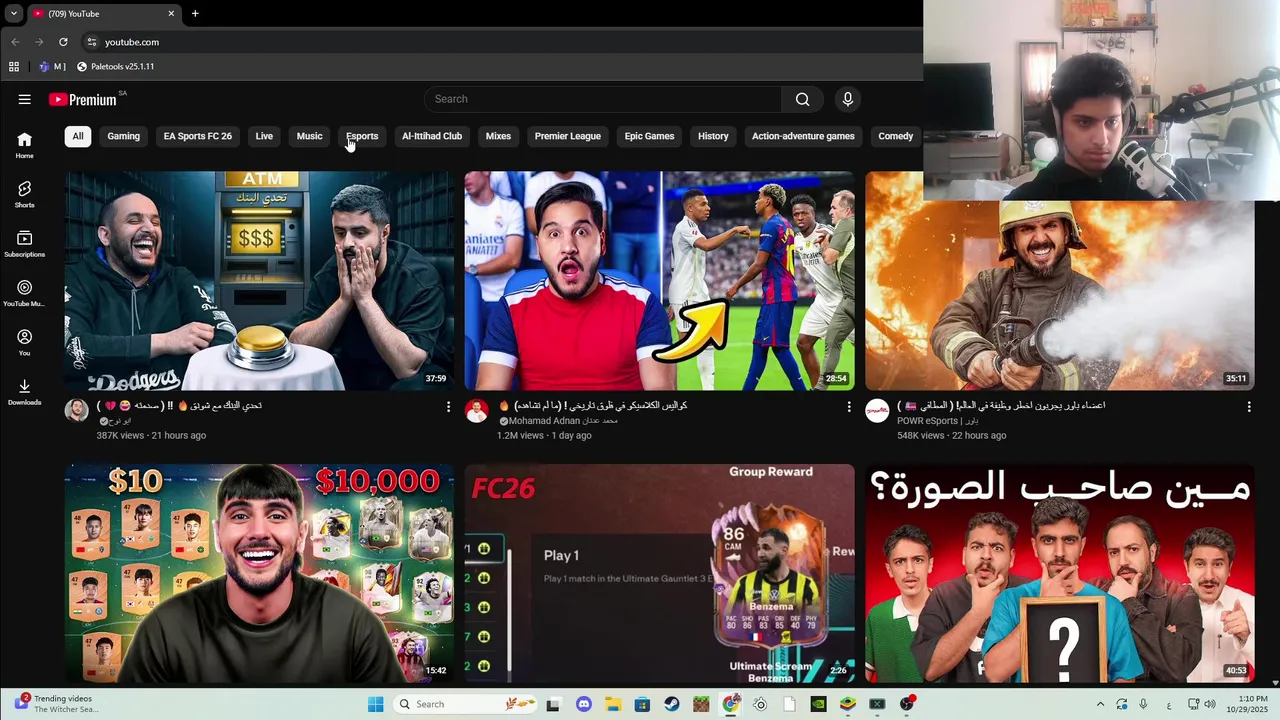Open Subscriptions in the sidebar
This screenshot has width=1280, height=720.
point(24,244)
